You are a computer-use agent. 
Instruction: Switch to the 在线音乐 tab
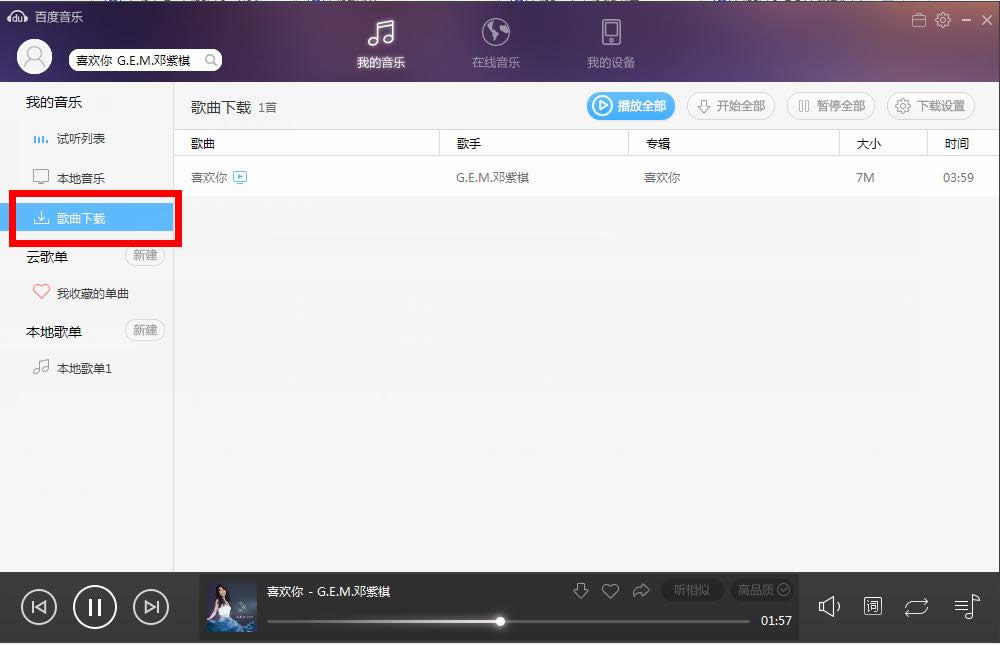(x=495, y=42)
